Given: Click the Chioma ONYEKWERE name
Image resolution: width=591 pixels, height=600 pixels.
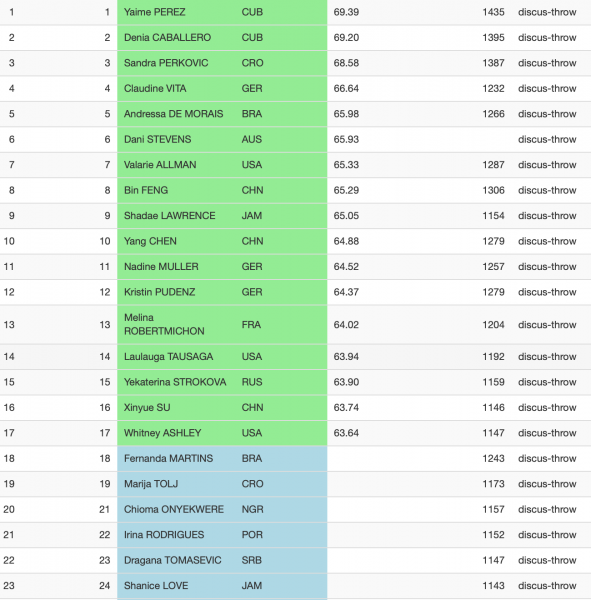Looking at the screenshot, I should [x=174, y=509].
